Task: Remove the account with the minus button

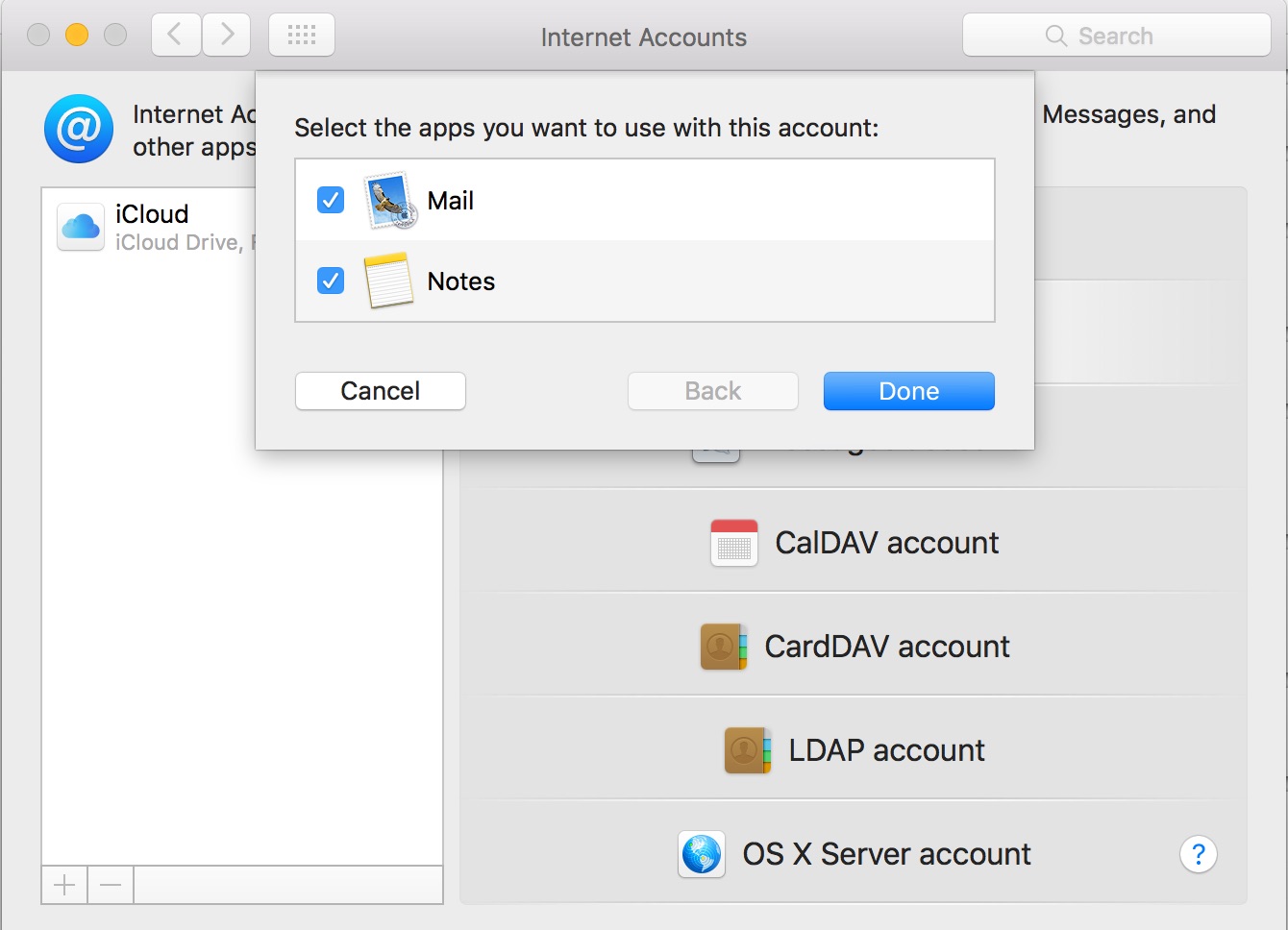Action: point(111,885)
